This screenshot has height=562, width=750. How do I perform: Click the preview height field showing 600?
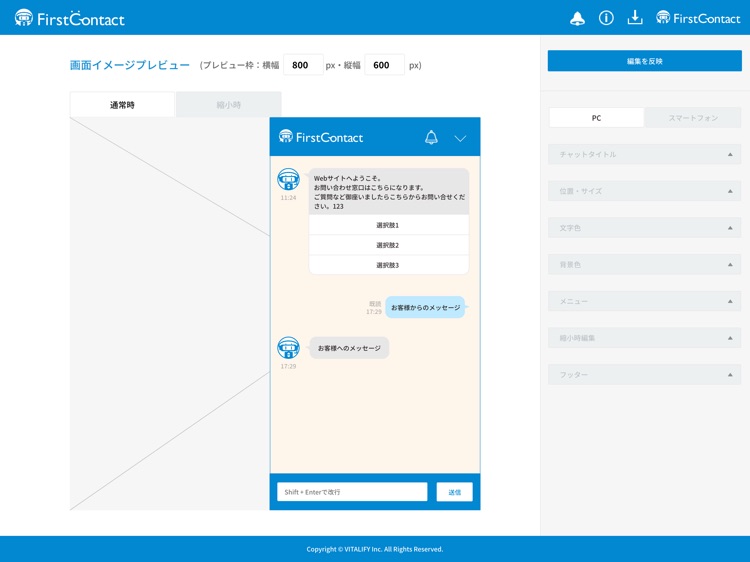pyautogui.click(x=385, y=65)
